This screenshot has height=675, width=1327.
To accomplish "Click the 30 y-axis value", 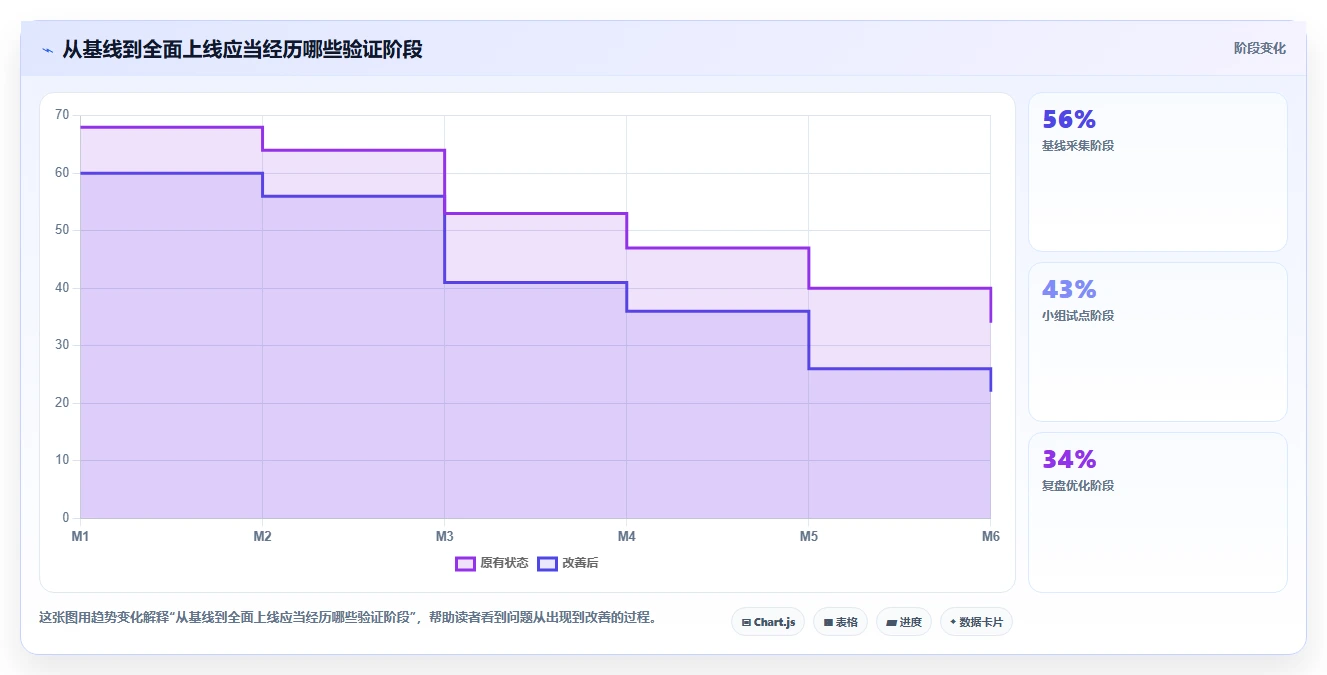I will tap(62, 345).
